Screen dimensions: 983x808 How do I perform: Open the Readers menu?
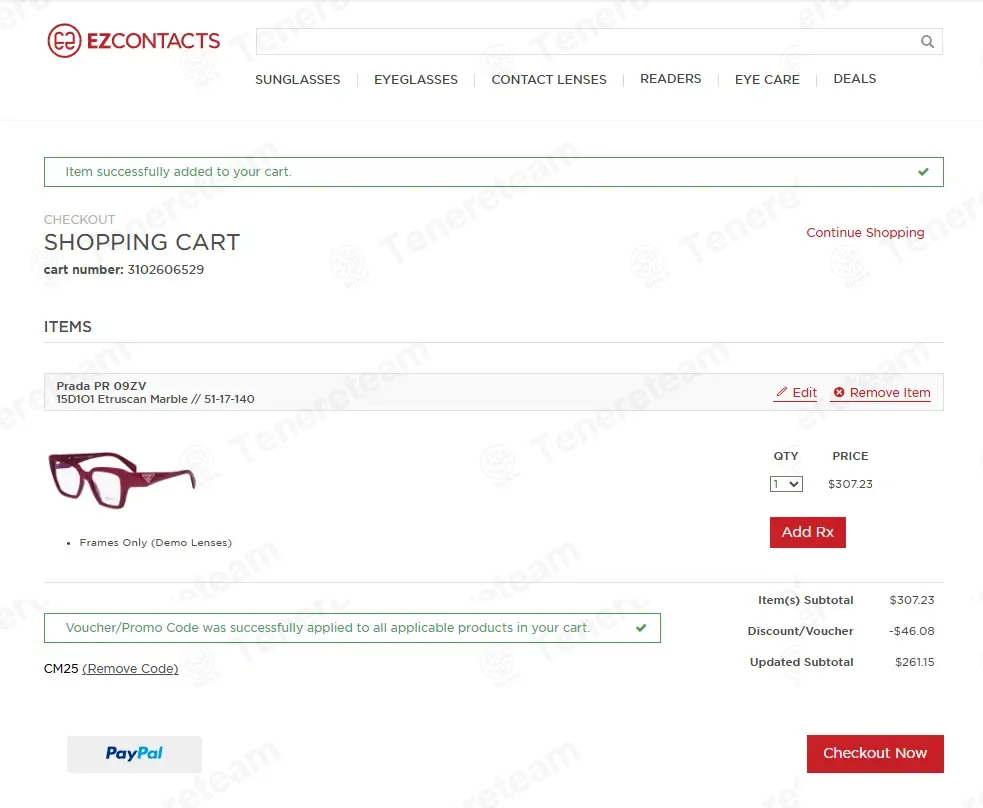670,79
